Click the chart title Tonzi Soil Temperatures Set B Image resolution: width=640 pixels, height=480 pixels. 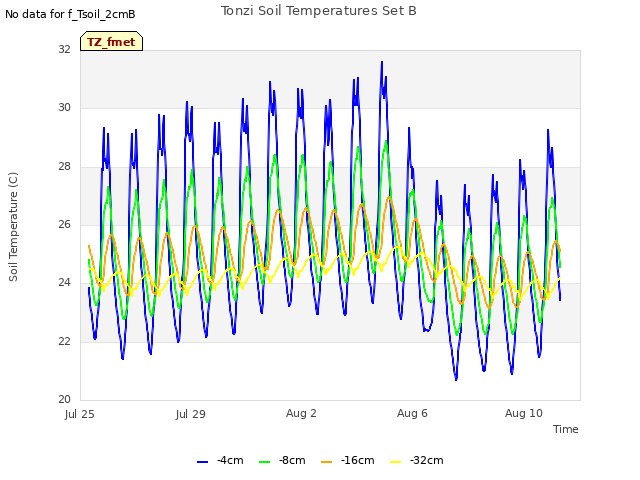point(319,11)
